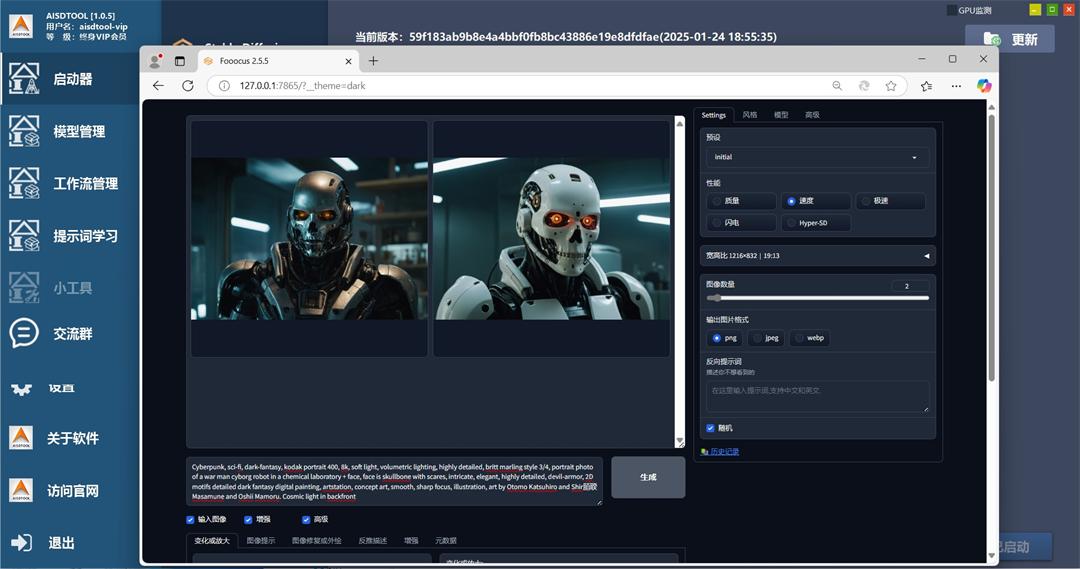Click the zoom magnifier in address bar
The width and height of the screenshot is (1080, 569).
[837, 86]
